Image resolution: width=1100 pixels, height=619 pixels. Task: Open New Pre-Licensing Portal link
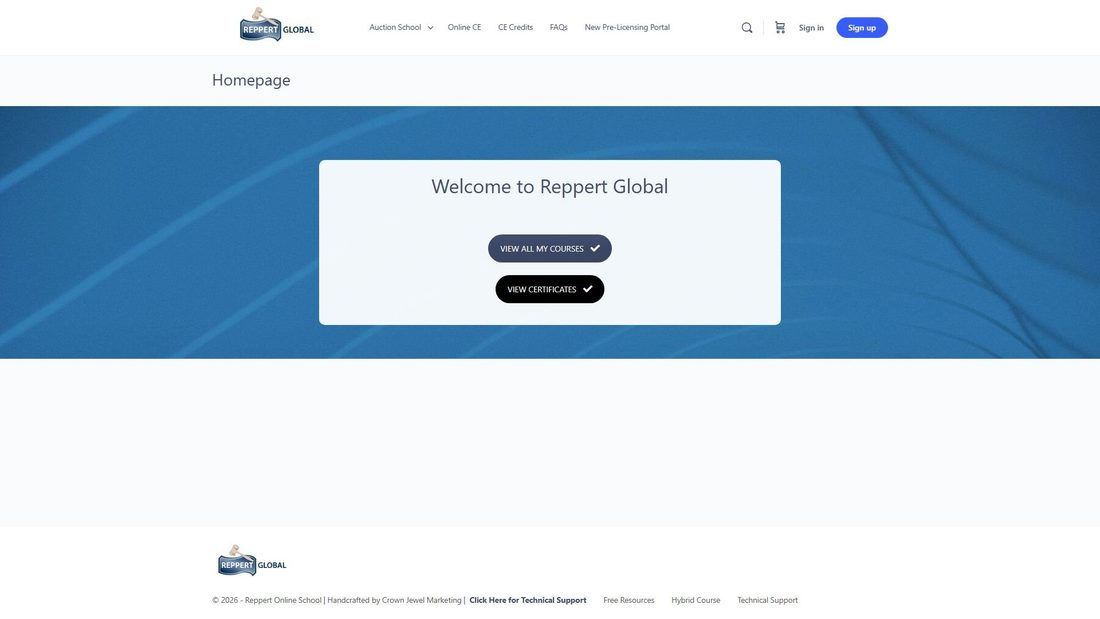[x=627, y=27]
